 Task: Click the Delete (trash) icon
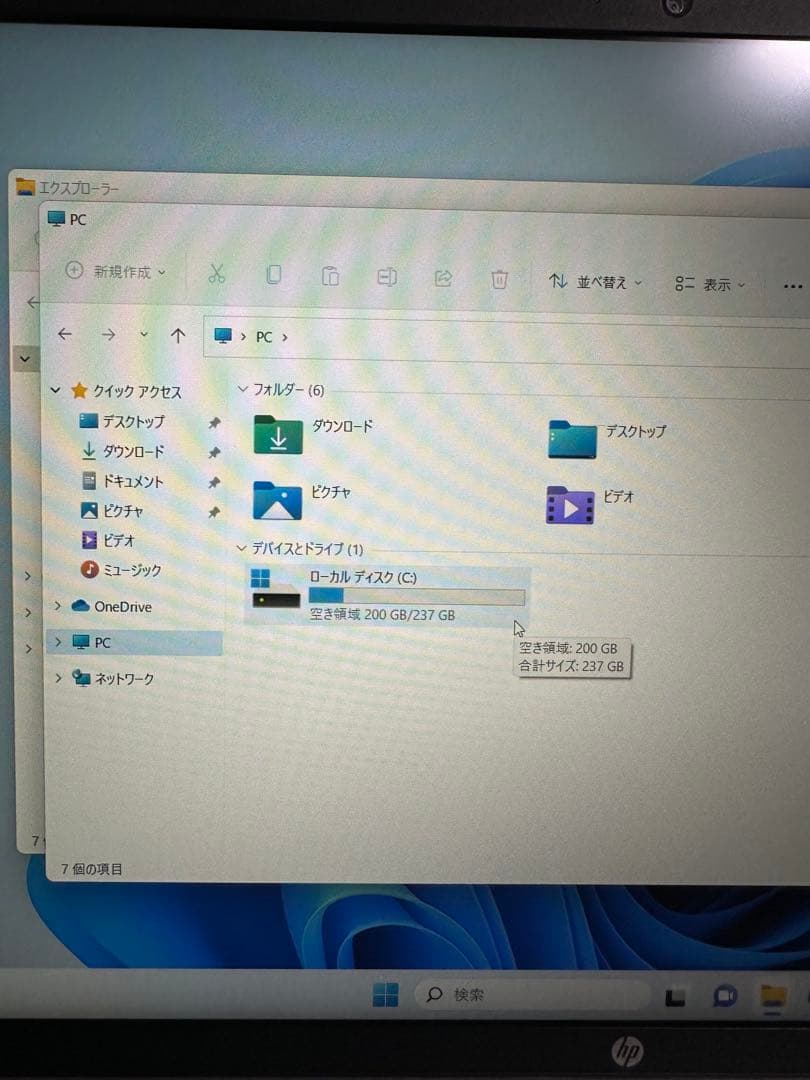pos(500,281)
